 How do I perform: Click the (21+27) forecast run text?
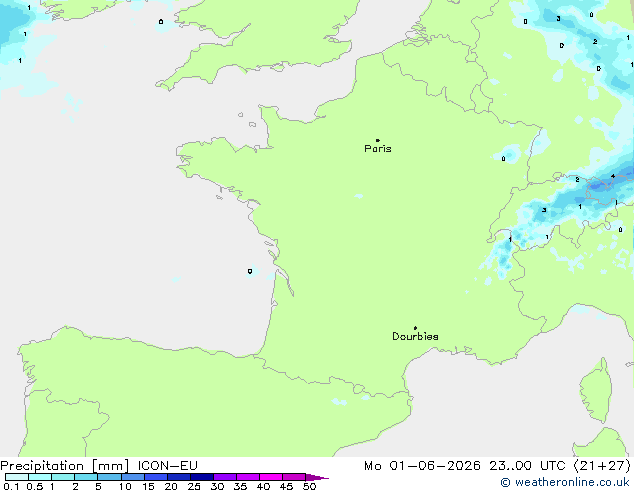pyautogui.click(x=602, y=466)
